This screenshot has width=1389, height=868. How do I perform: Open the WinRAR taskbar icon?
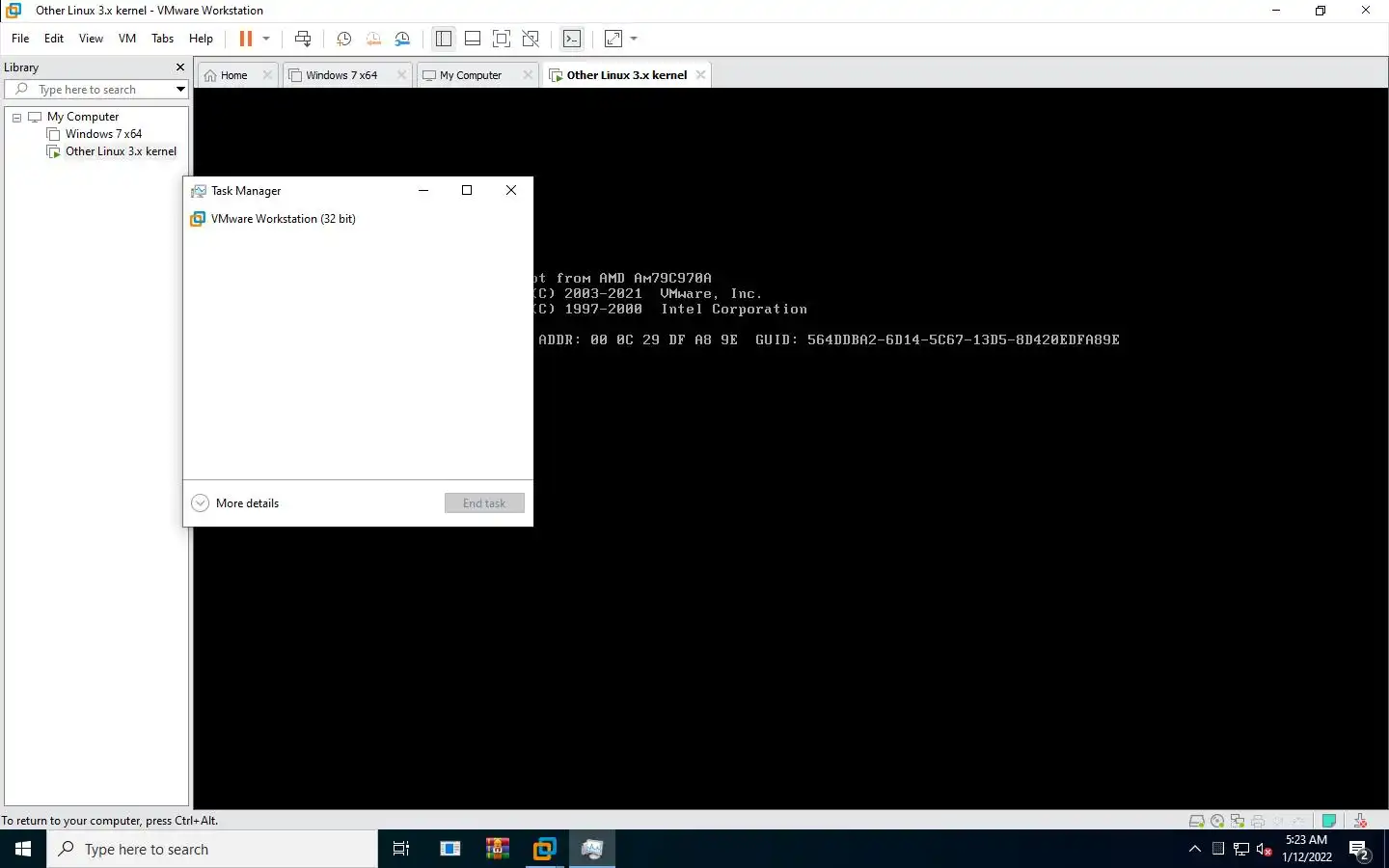pos(497,849)
